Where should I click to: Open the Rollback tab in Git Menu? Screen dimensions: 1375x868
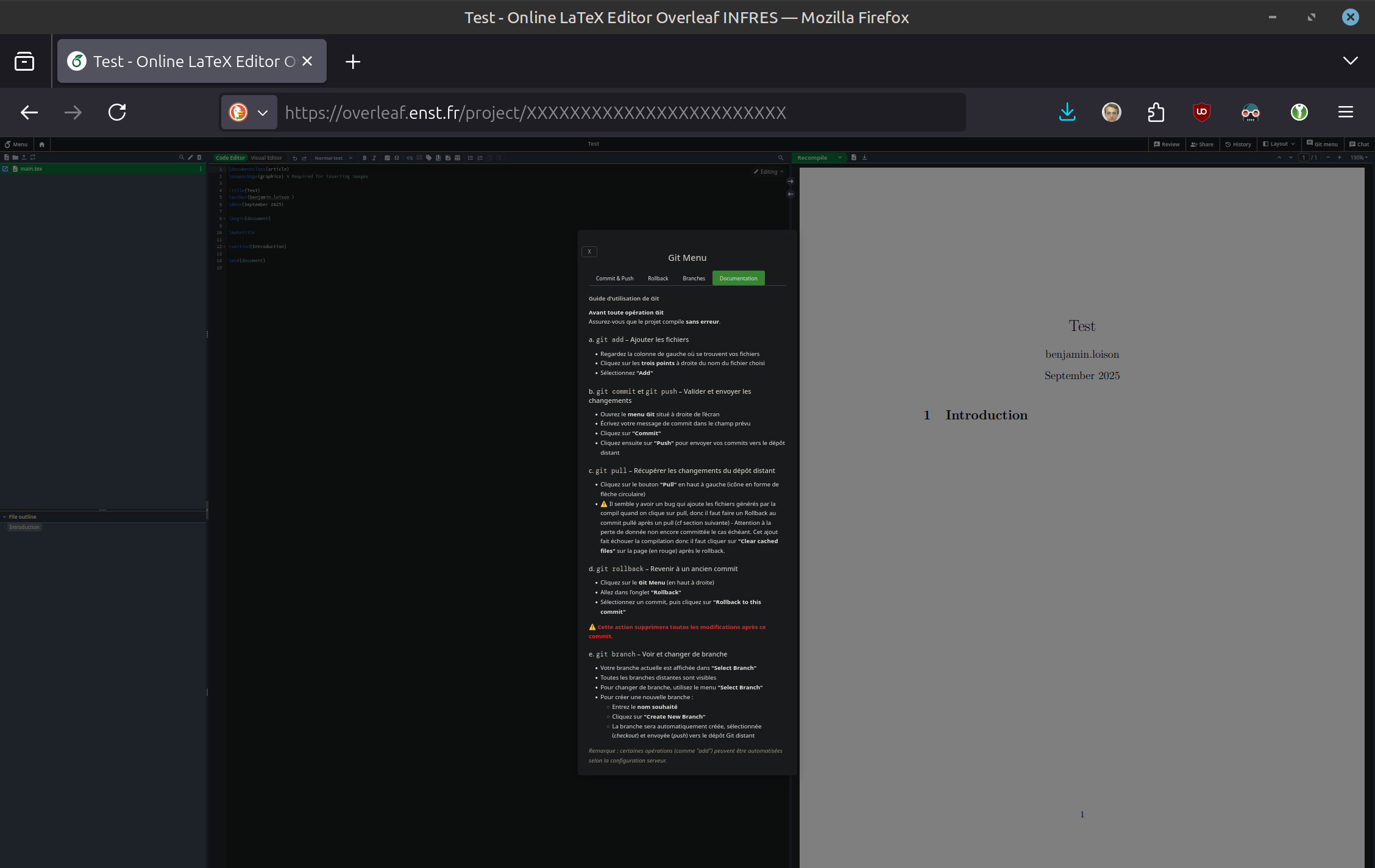tap(658, 279)
